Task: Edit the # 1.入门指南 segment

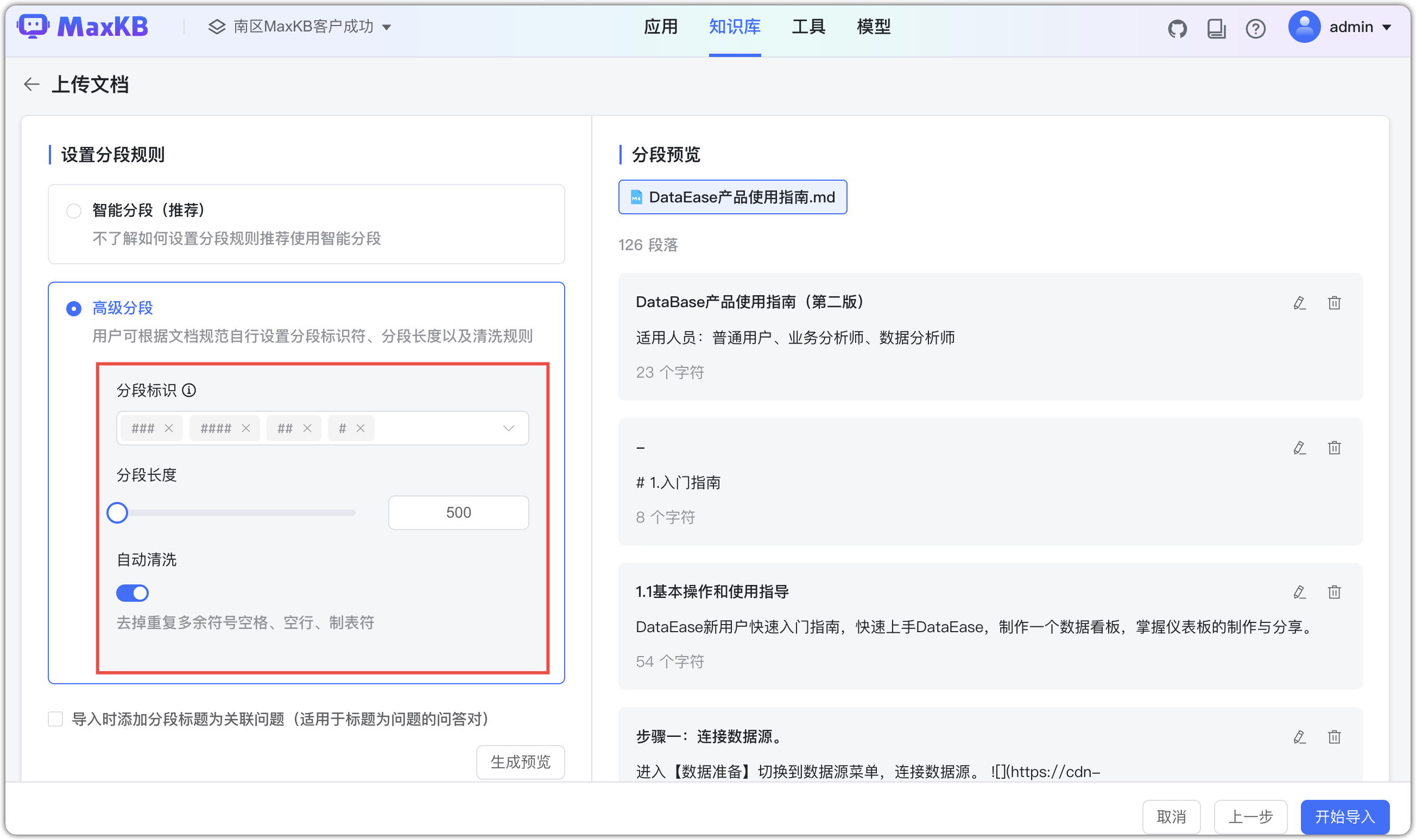Action: click(x=1299, y=448)
